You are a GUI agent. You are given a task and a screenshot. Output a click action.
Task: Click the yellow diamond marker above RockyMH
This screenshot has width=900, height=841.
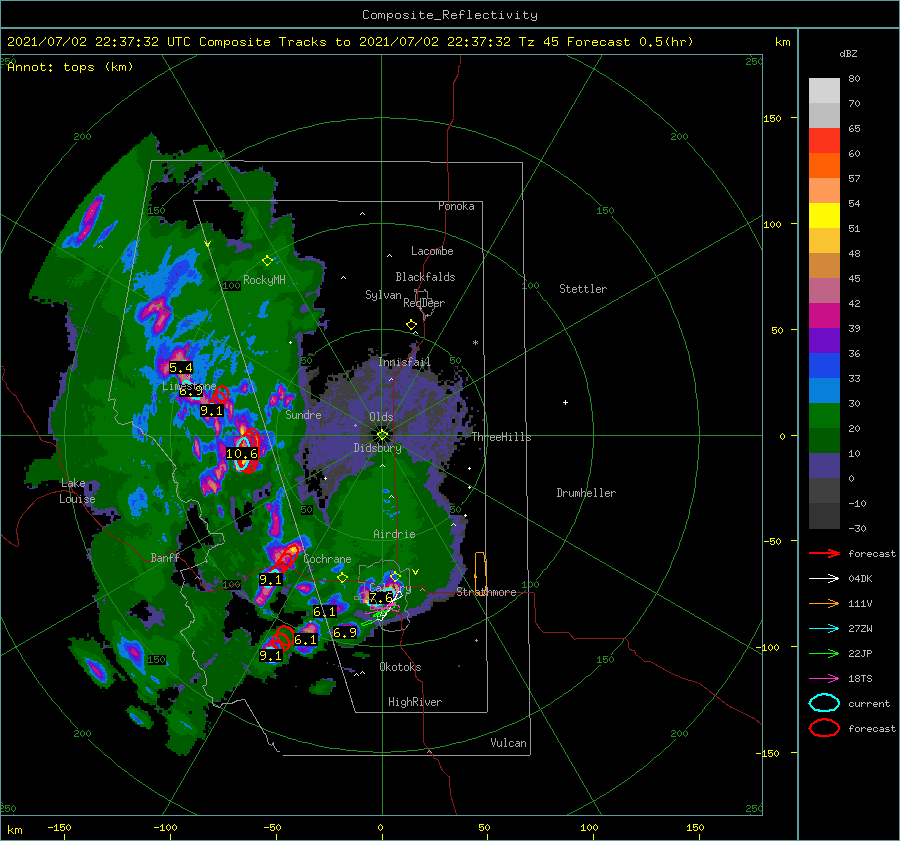(x=267, y=261)
